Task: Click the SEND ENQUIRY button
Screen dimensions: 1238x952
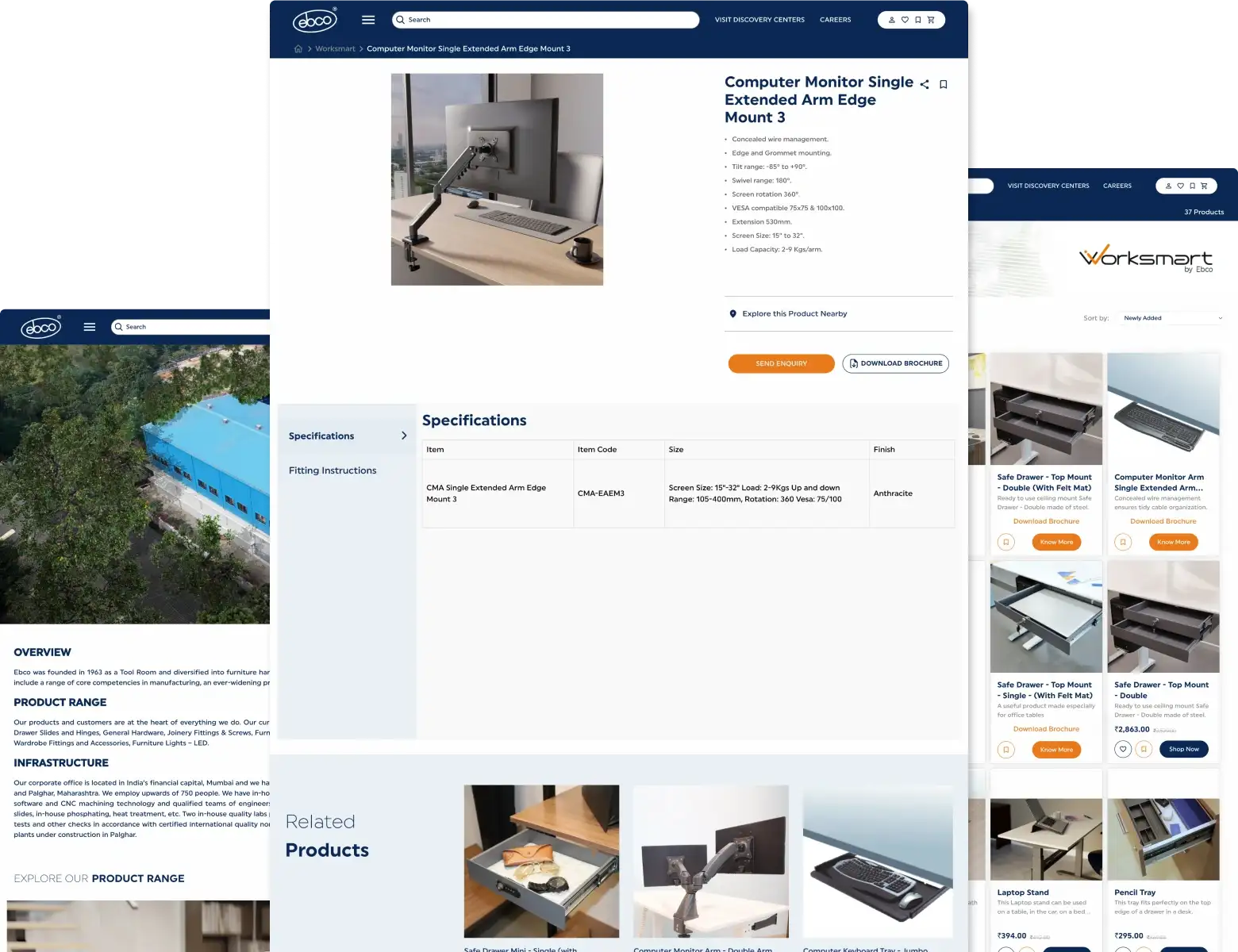Action: [x=781, y=363]
